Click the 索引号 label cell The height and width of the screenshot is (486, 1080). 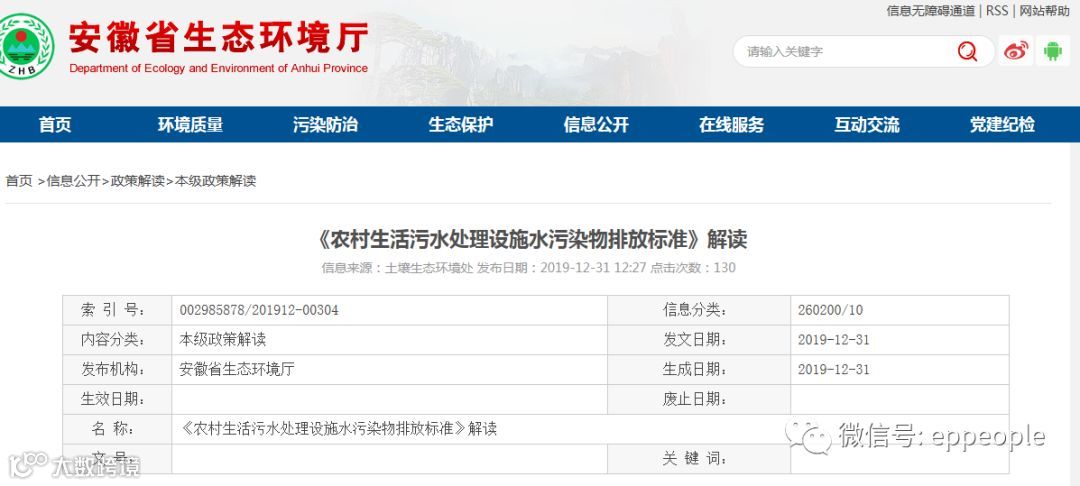(x=117, y=310)
